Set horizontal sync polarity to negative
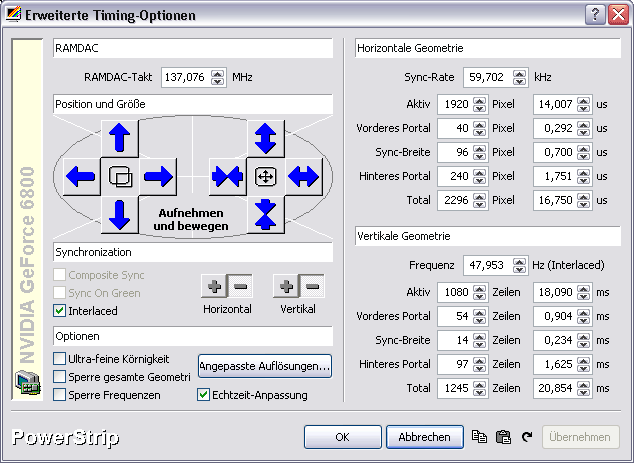The height and width of the screenshot is (465, 634). pyautogui.click(x=240, y=286)
